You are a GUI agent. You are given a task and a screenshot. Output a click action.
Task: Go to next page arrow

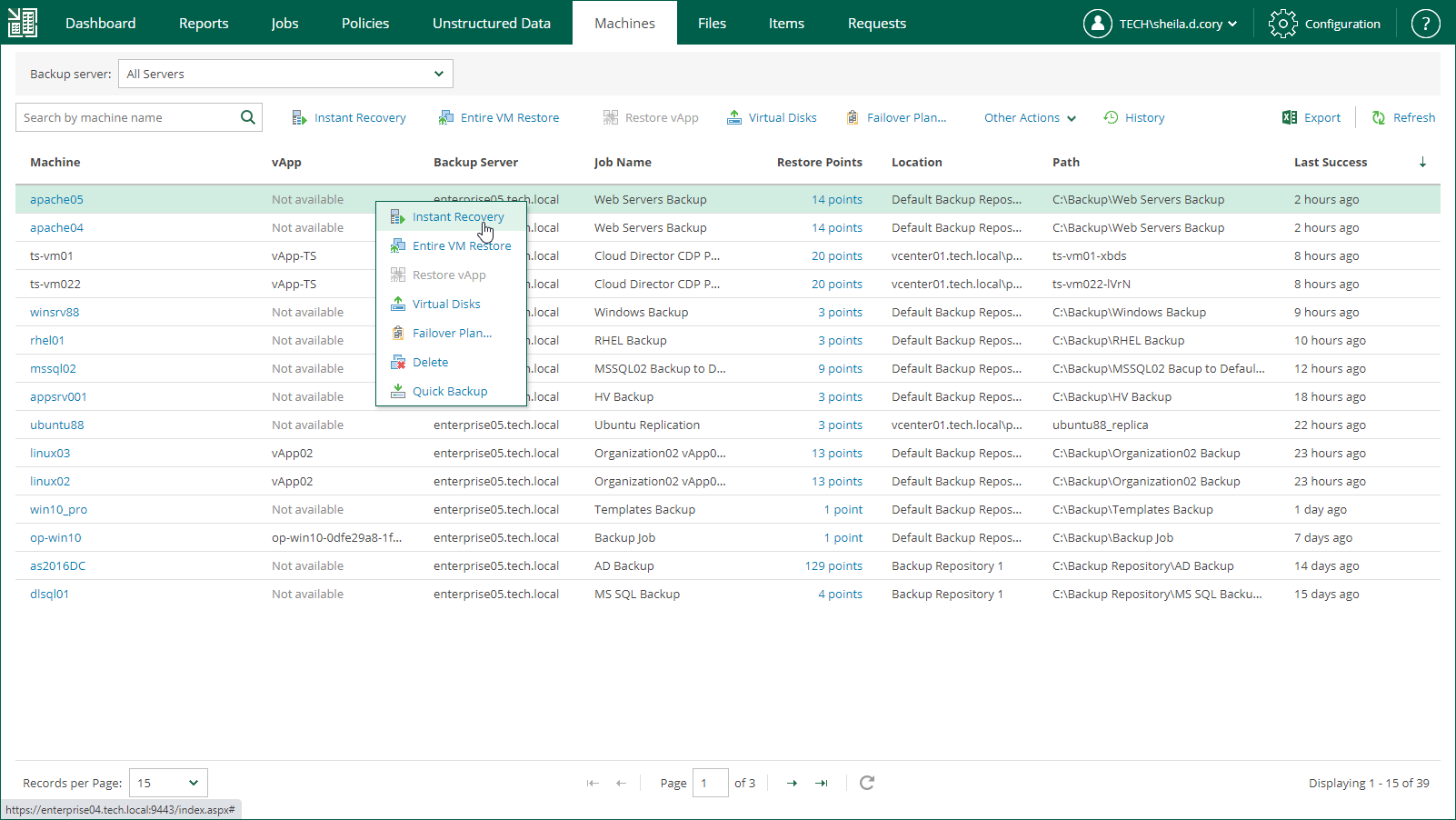pyautogui.click(x=792, y=783)
